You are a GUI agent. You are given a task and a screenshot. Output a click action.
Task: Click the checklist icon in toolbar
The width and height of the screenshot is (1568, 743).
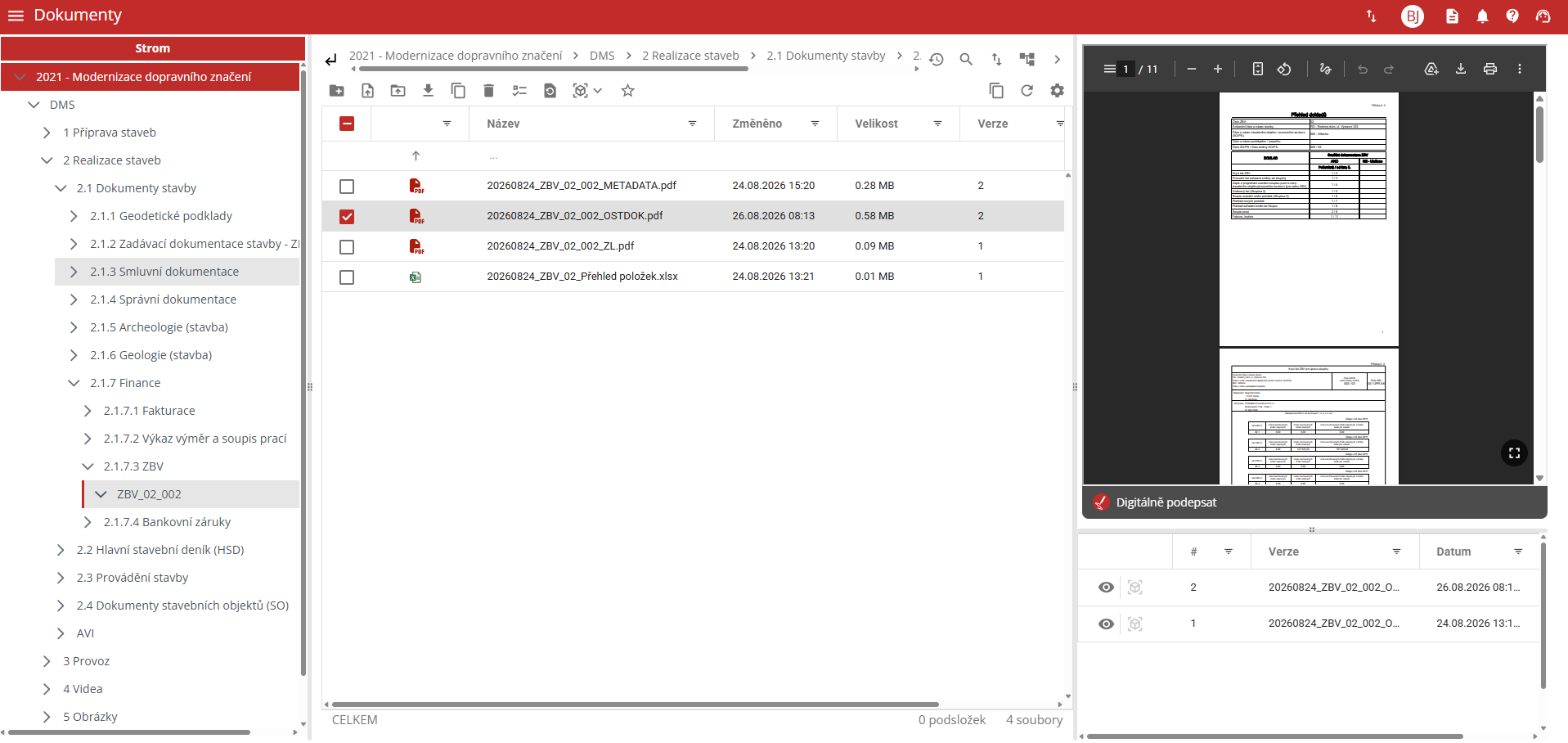519,91
